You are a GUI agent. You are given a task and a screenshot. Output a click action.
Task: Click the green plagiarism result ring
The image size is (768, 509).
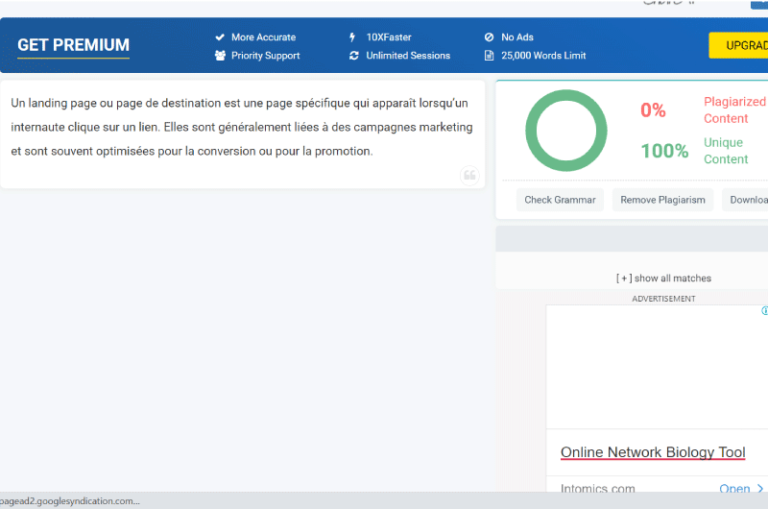[x=566, y=130]
